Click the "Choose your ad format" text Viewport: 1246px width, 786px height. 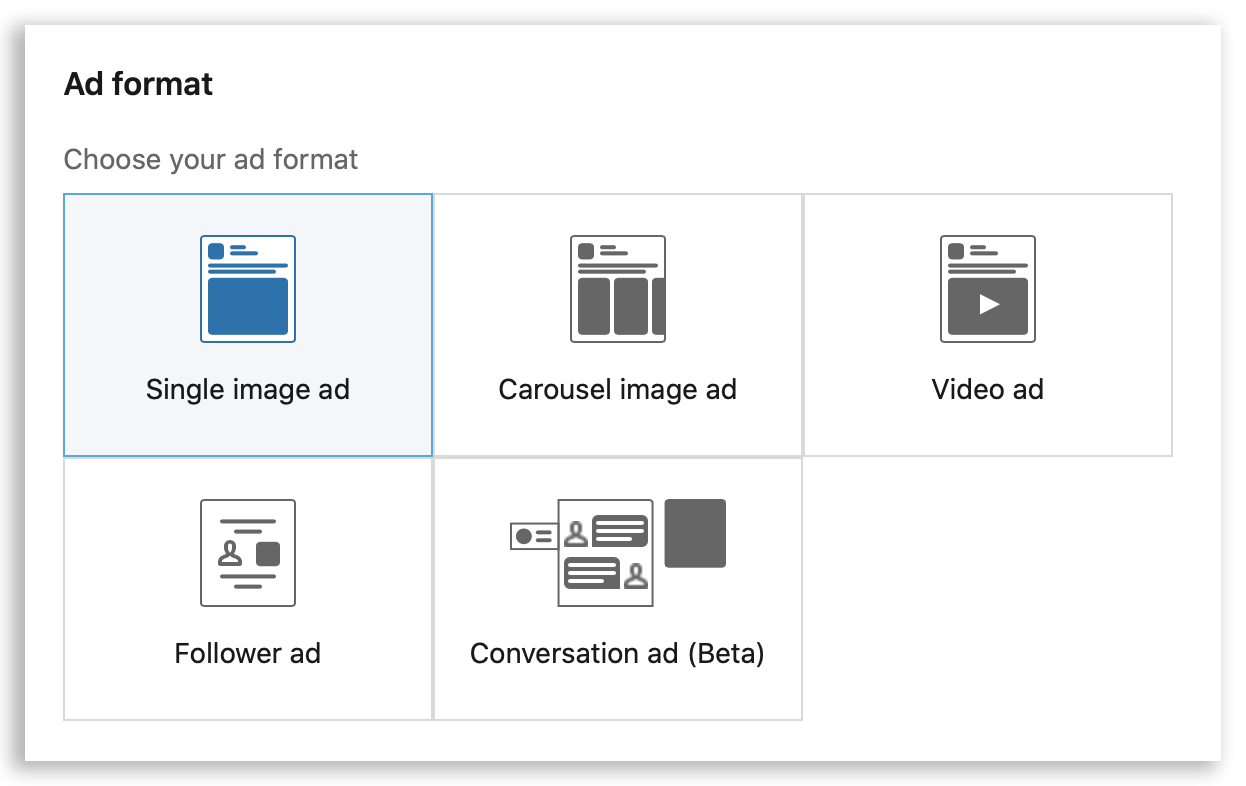(211, 159)
